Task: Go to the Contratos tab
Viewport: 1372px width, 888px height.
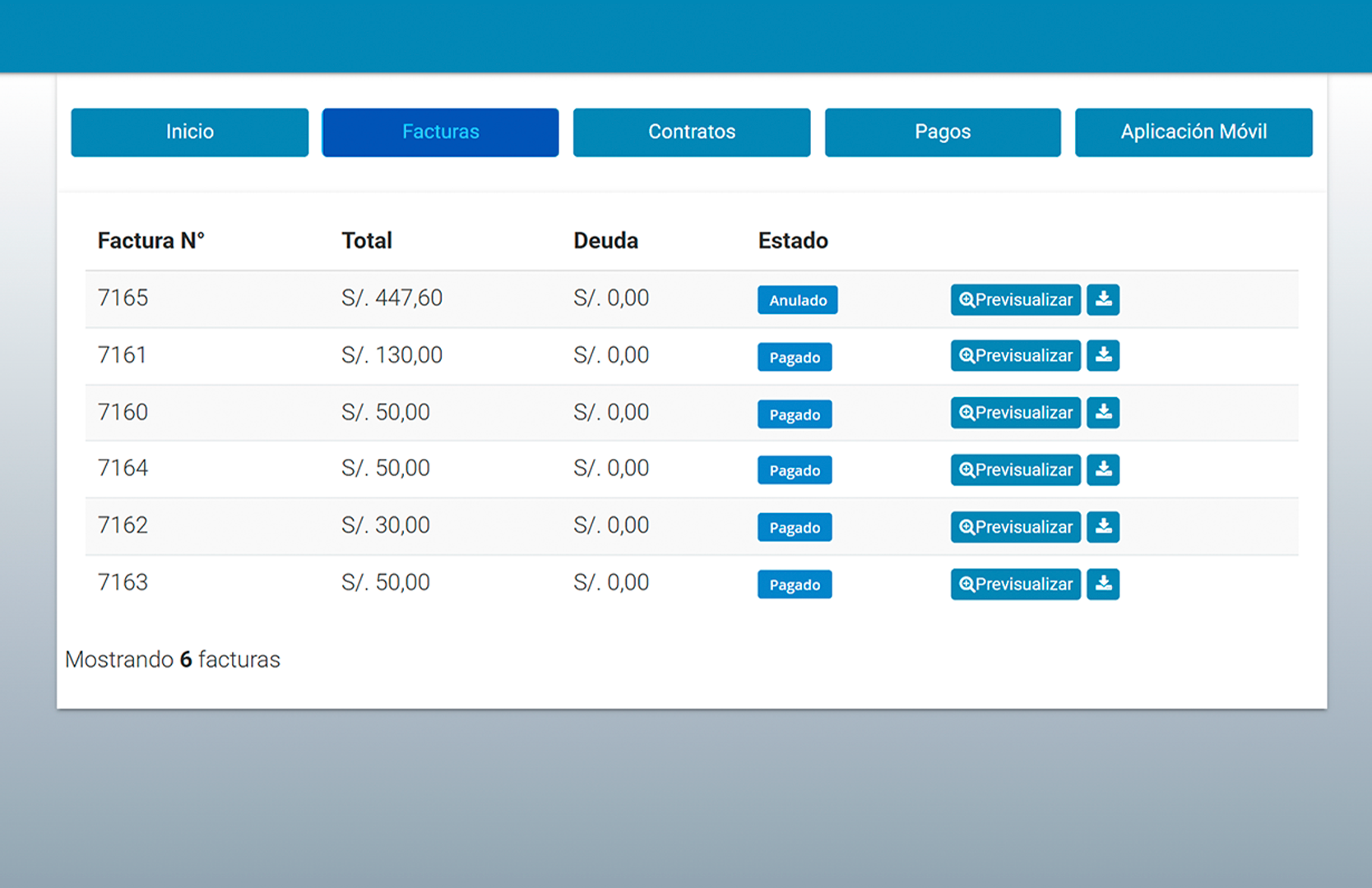Action: 692,132
